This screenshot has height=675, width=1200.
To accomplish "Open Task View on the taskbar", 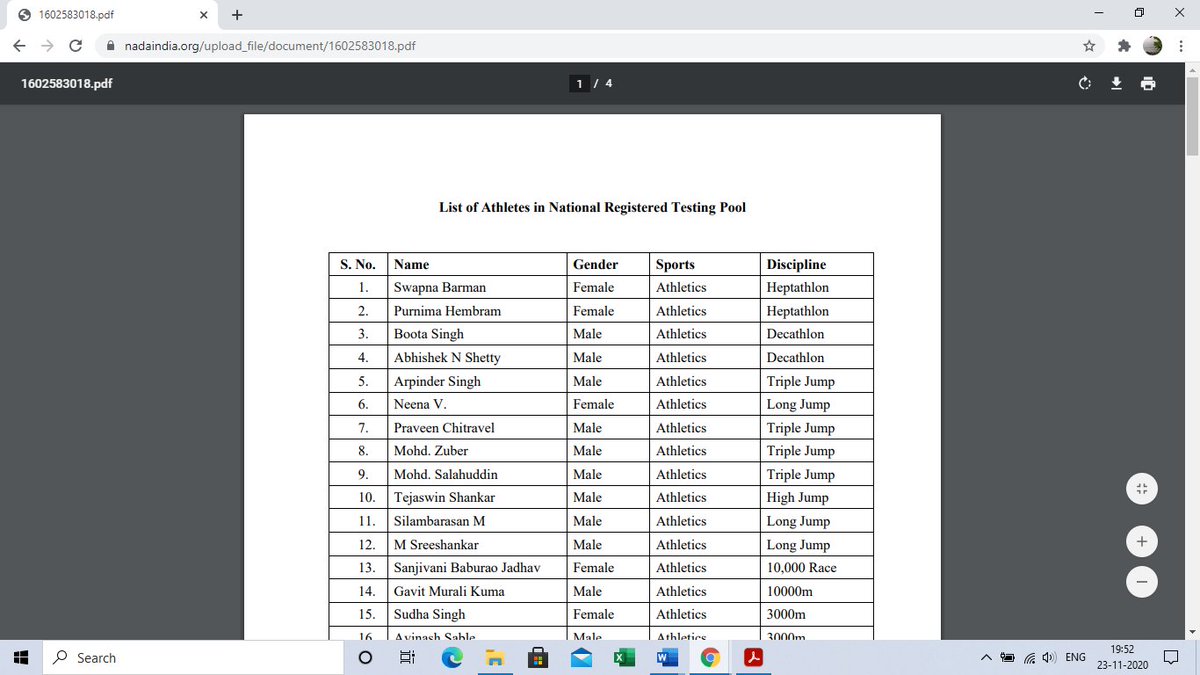I will point(407,657).
